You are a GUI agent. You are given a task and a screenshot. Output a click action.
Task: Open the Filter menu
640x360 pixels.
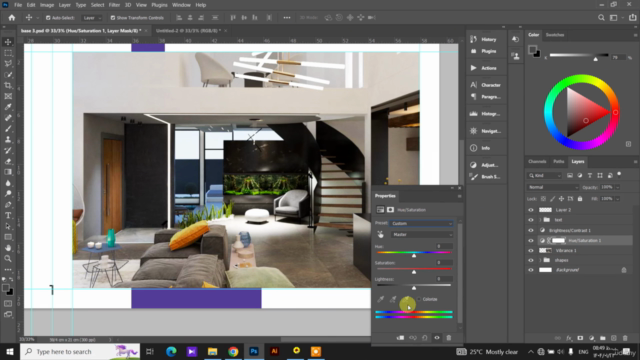tap(114, 5)
